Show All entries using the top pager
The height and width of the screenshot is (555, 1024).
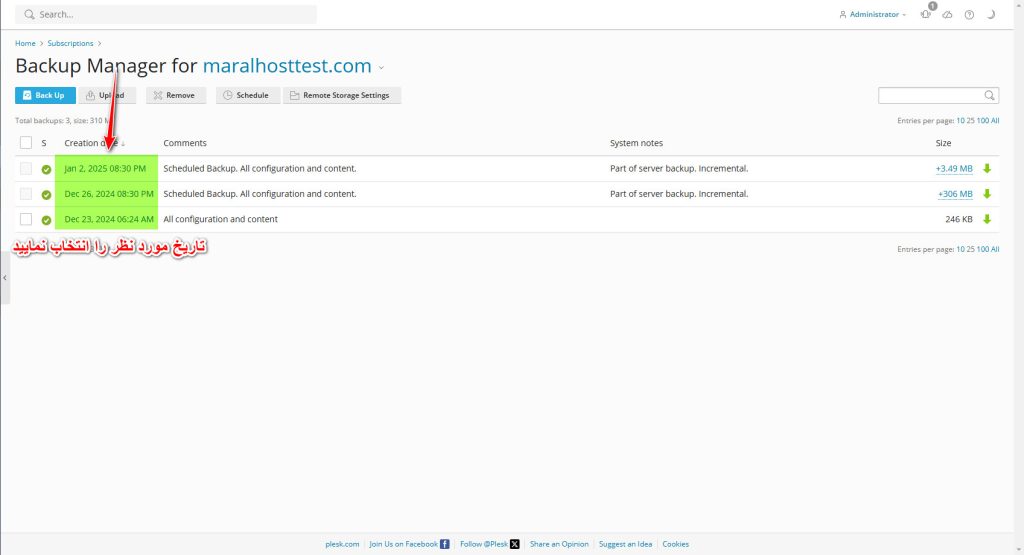coord(995,121)
